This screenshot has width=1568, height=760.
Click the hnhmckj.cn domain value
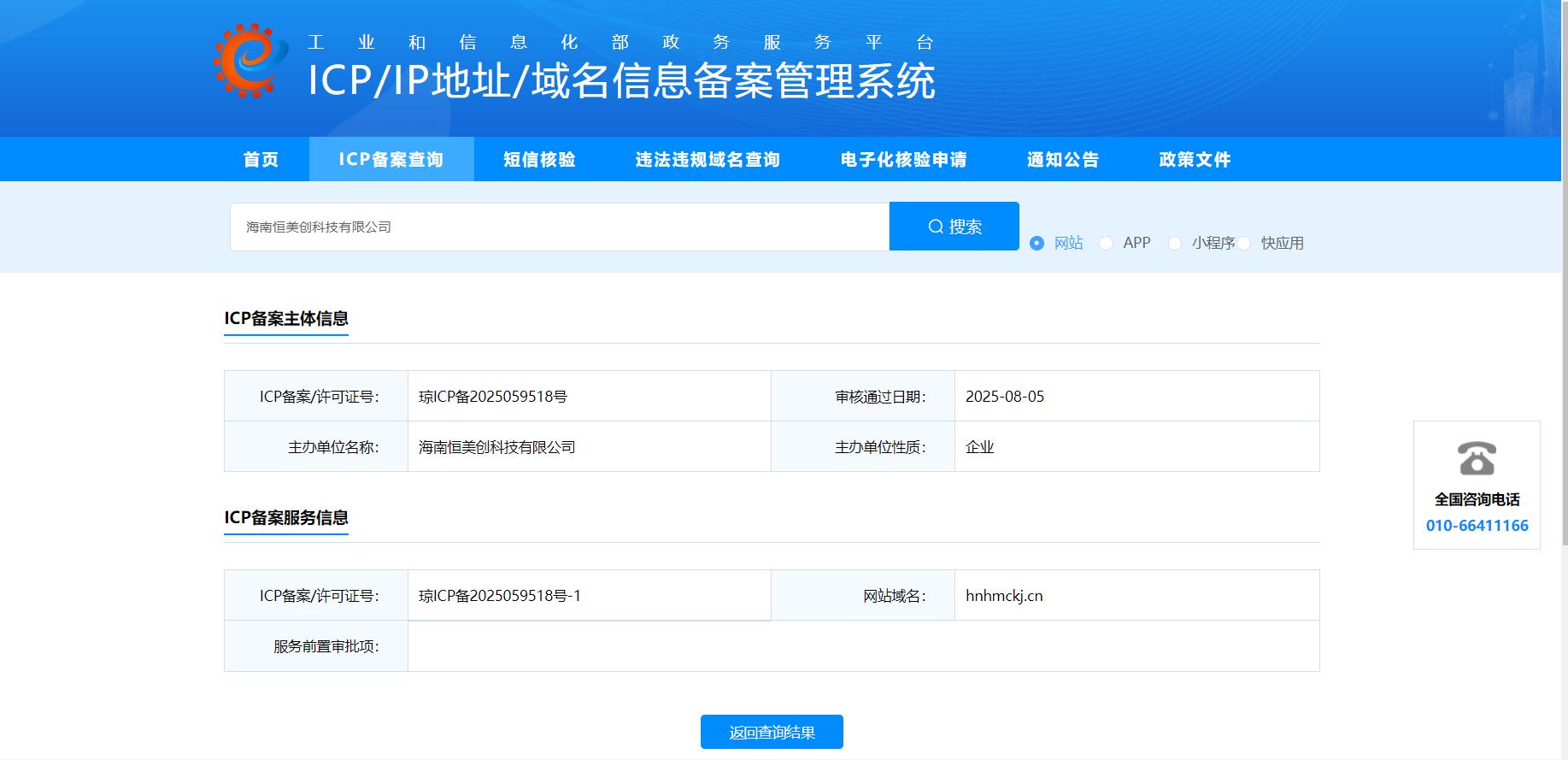[1004, 596]
